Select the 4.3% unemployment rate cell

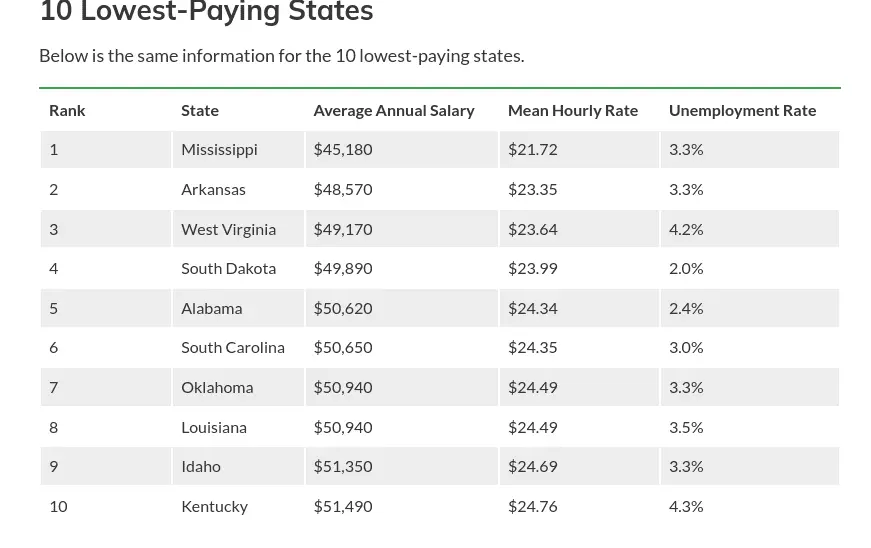(686, 506)
